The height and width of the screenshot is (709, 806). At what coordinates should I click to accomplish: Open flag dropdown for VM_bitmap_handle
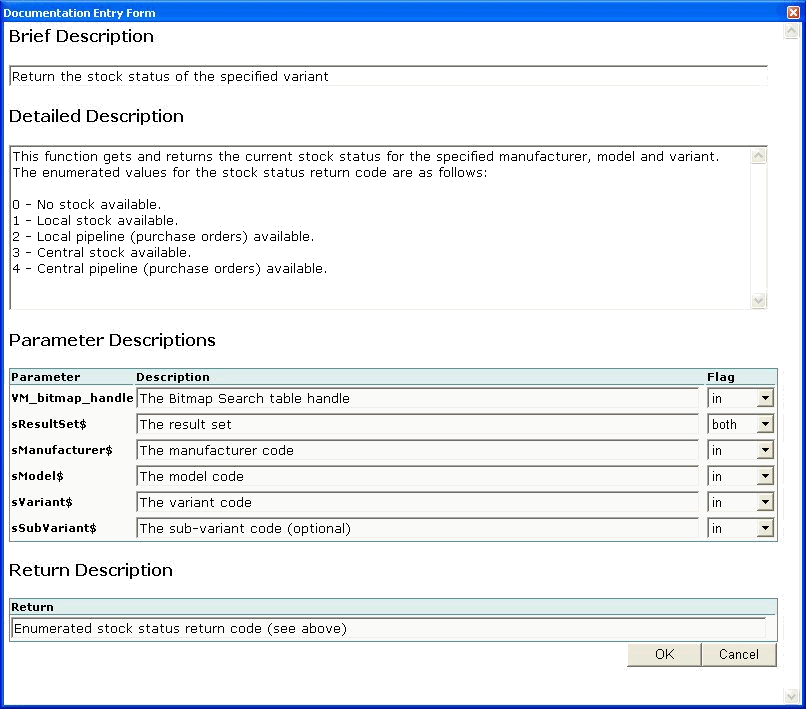click(765, 398)
